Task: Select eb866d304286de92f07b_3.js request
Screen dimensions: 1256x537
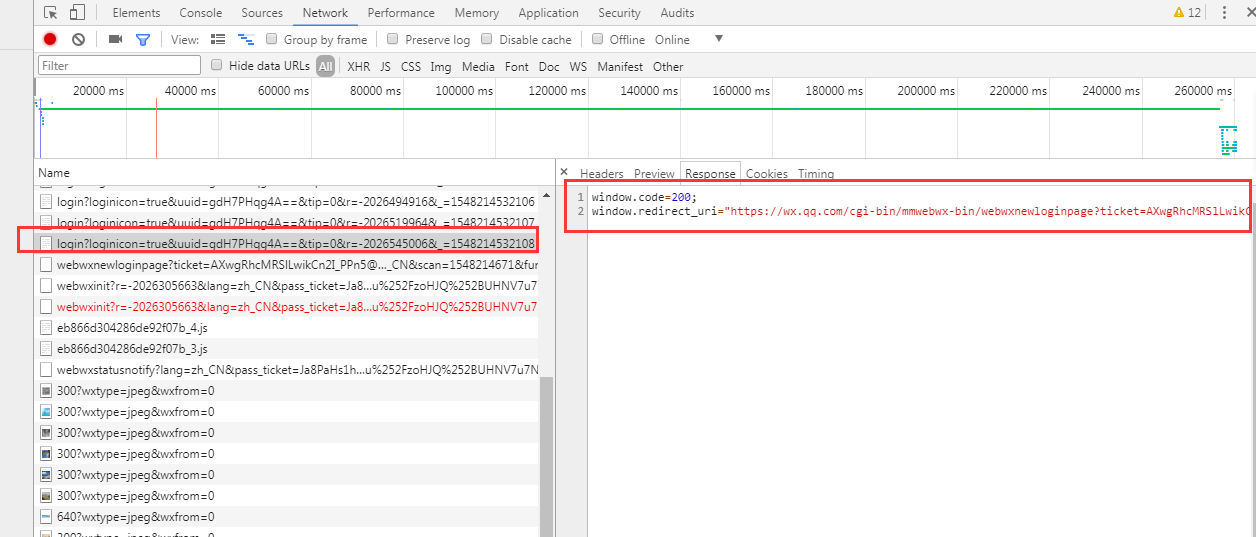Action: pos(286,348)
